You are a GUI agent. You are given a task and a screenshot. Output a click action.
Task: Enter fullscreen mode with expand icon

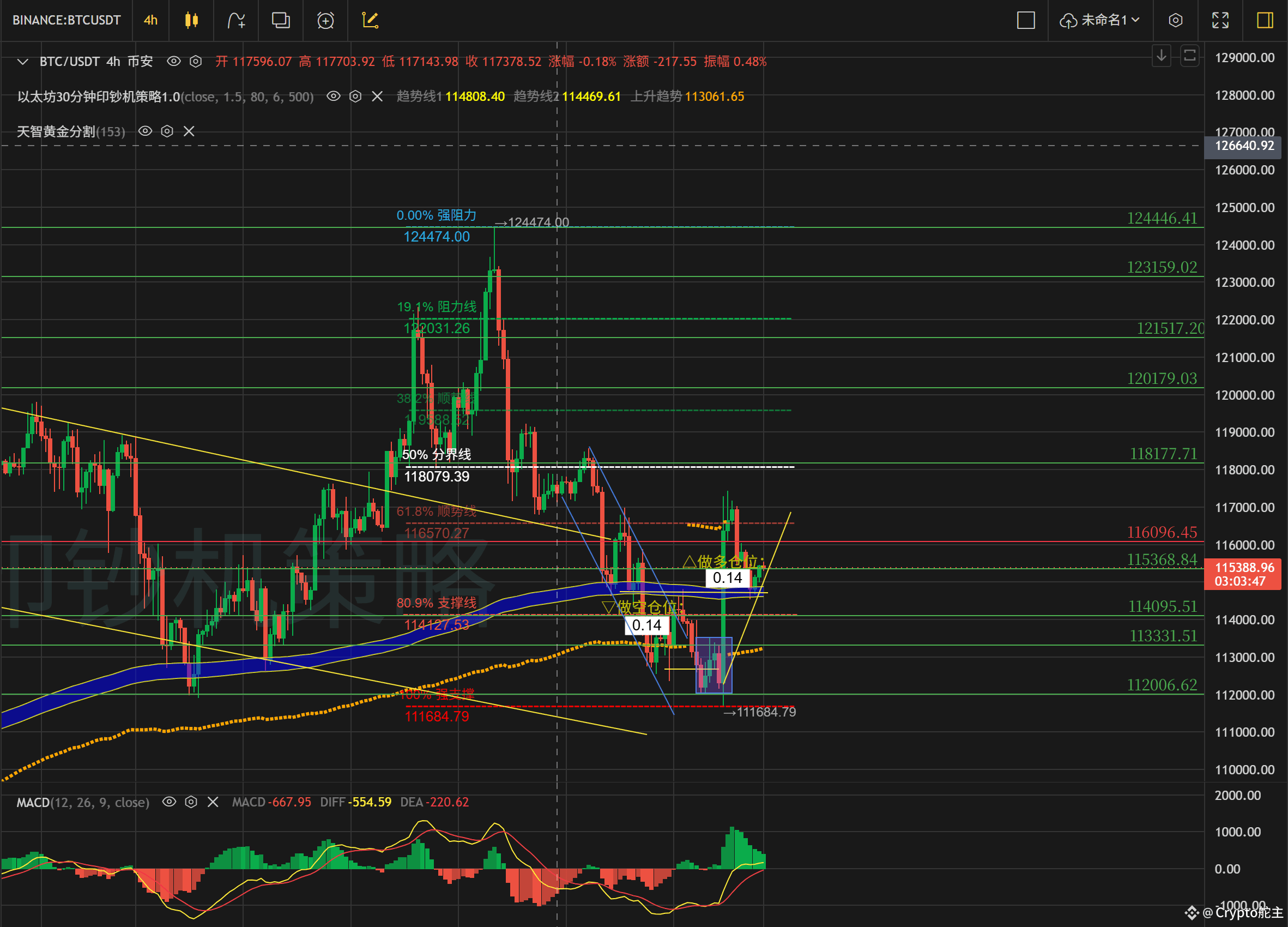click(x=1220, y=21)
